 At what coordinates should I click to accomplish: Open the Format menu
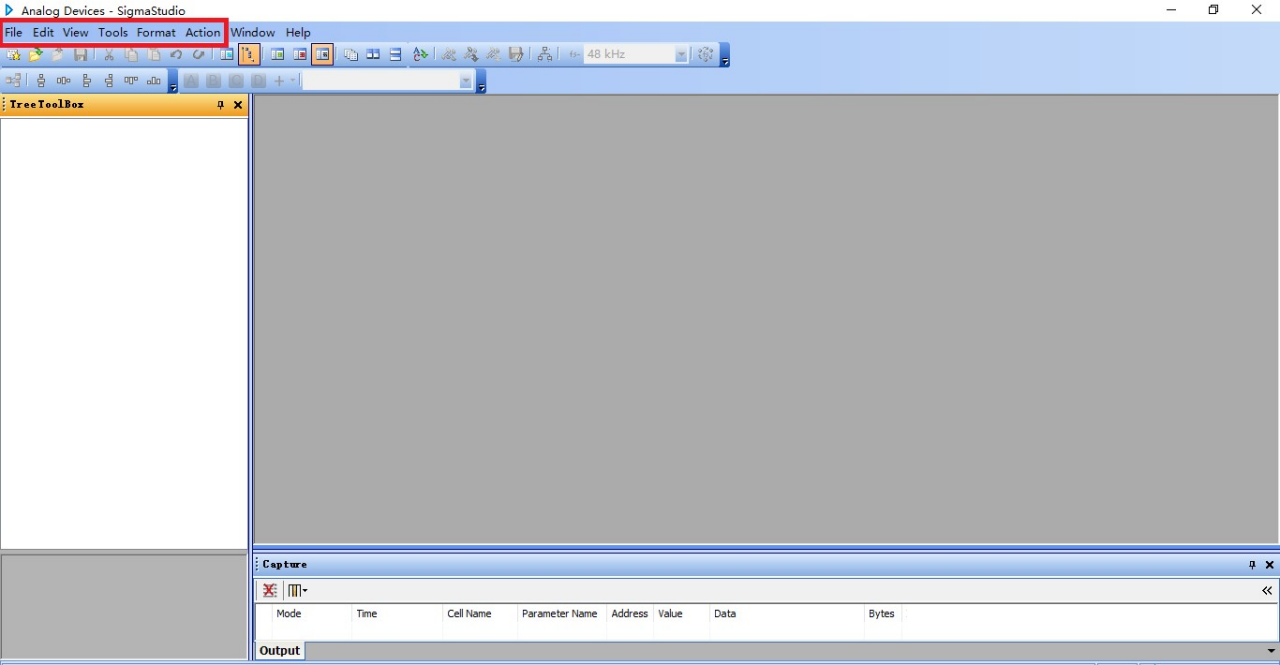click(156, 32)
